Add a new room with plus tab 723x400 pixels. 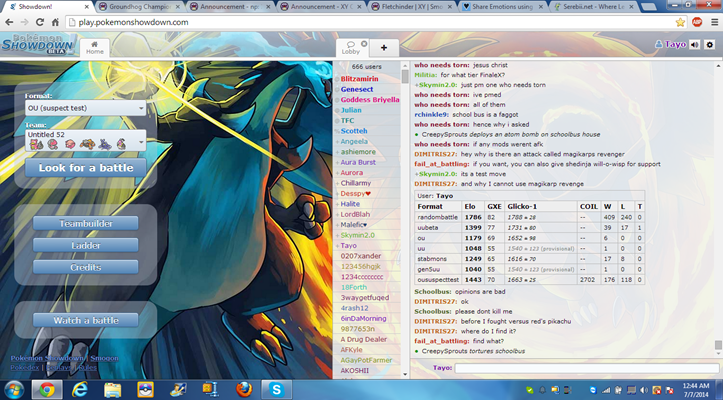coord(384,48)
